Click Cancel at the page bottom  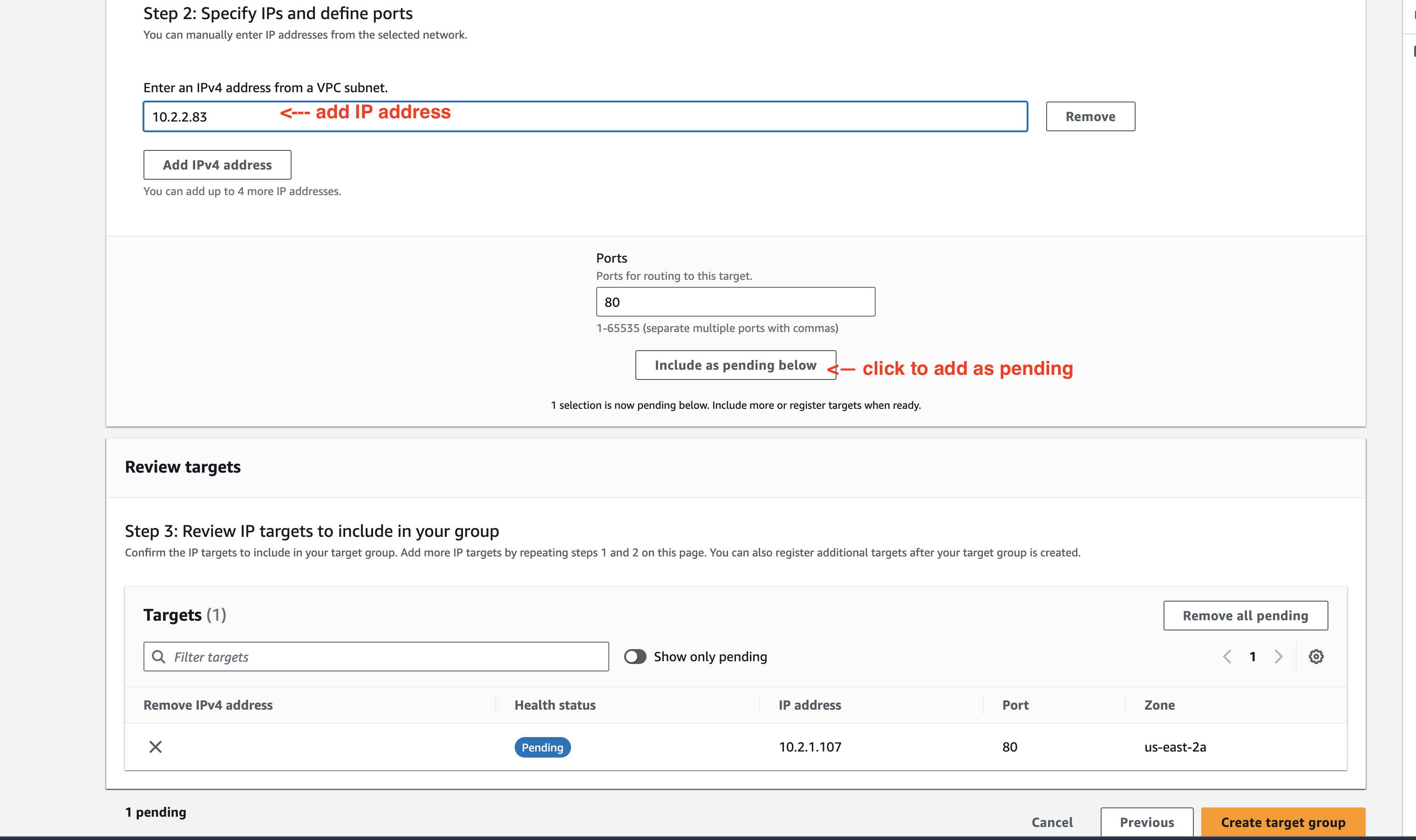point(1052,822)
